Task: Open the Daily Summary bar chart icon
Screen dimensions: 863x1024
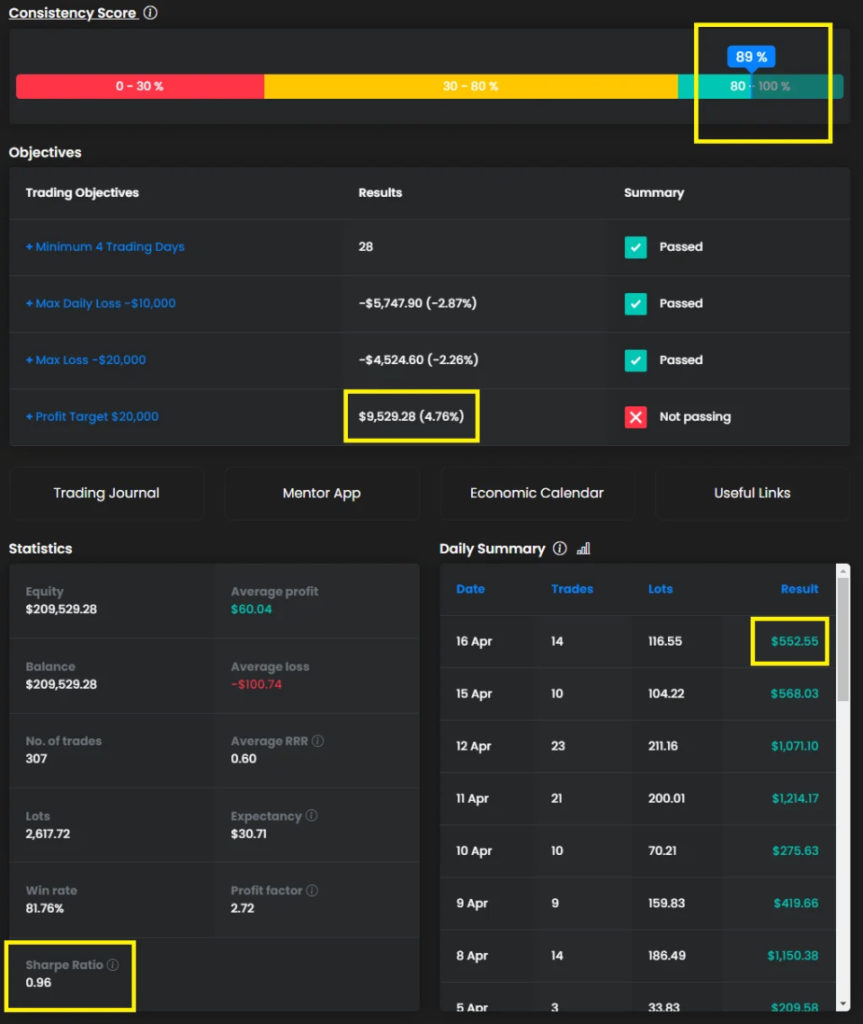Action: 584,548
